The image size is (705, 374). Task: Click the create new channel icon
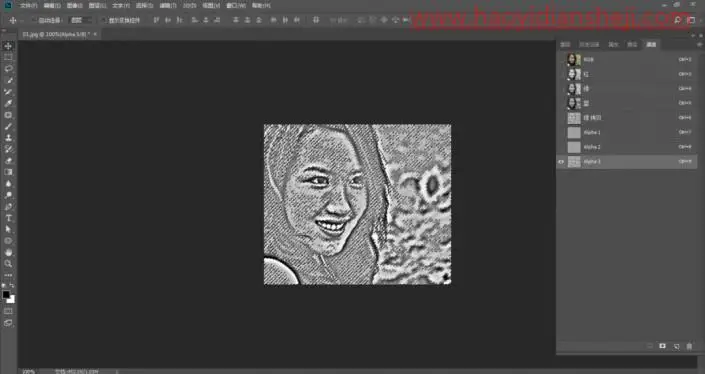point(676,346)
